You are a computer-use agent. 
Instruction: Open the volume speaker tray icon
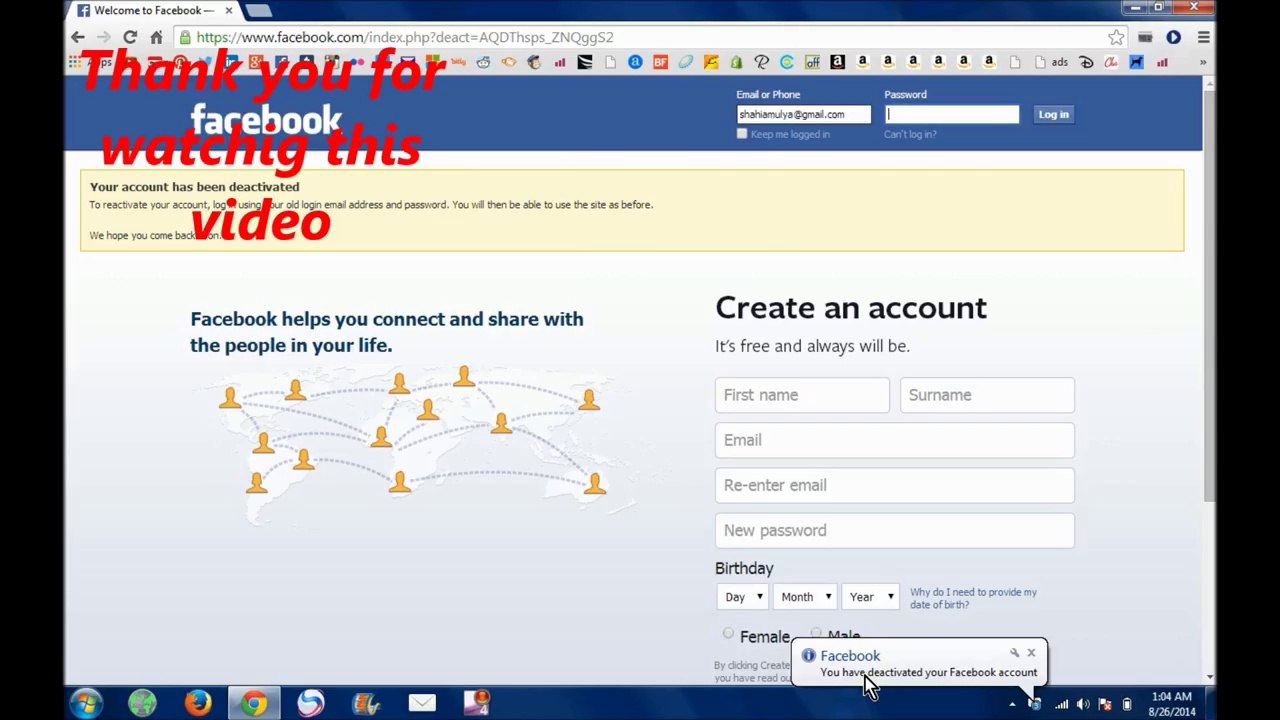pos(1083,704)
